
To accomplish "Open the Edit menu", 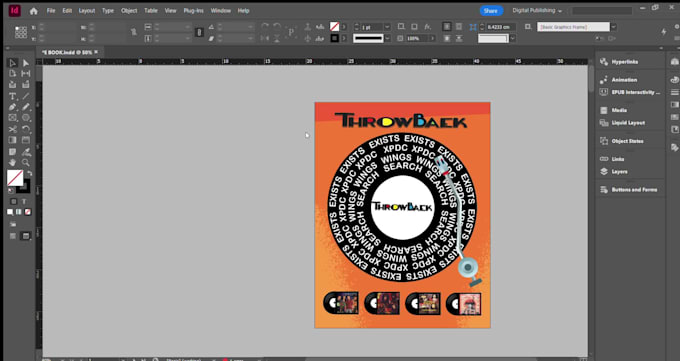I will [67, 10].
